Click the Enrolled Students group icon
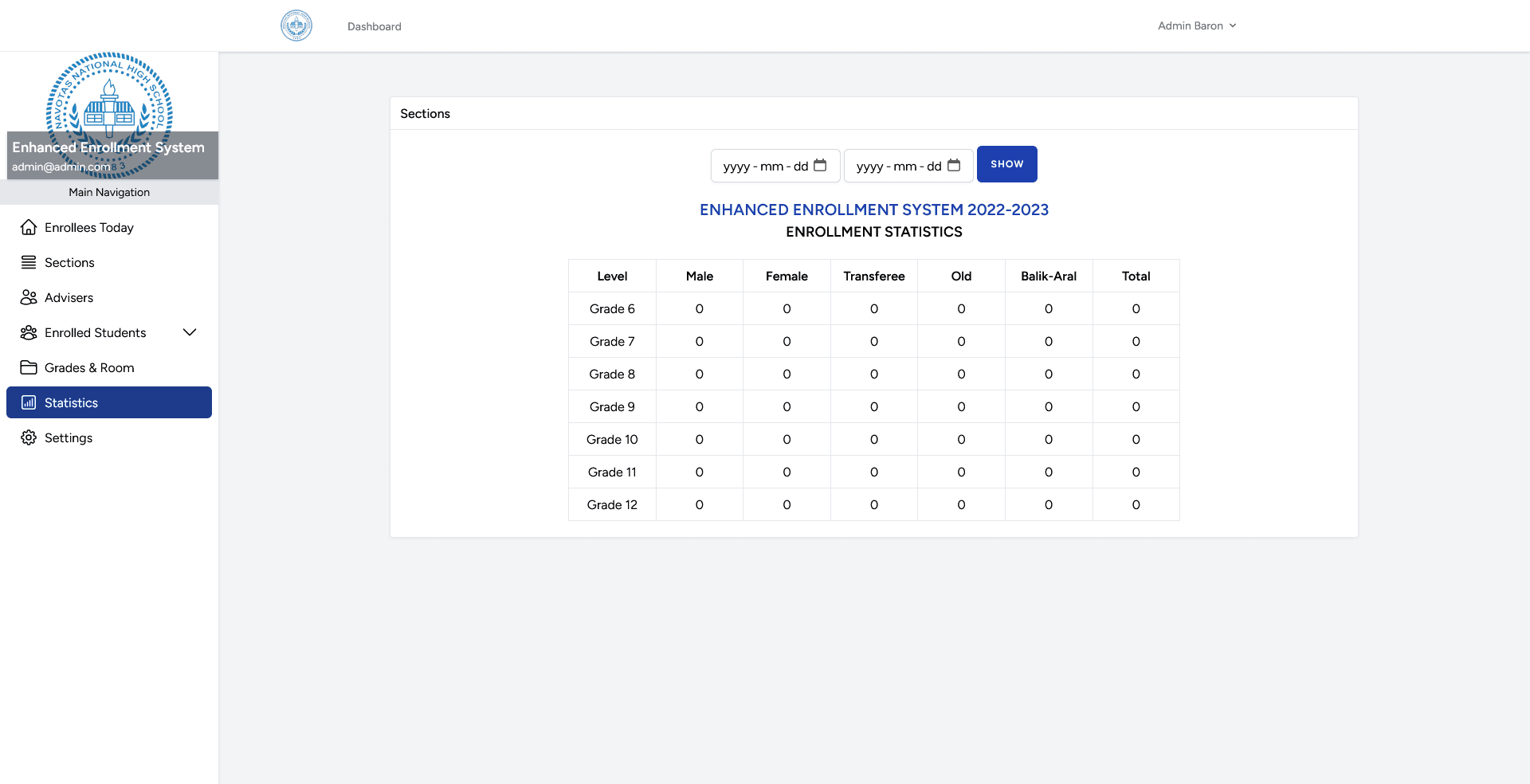 29,332
